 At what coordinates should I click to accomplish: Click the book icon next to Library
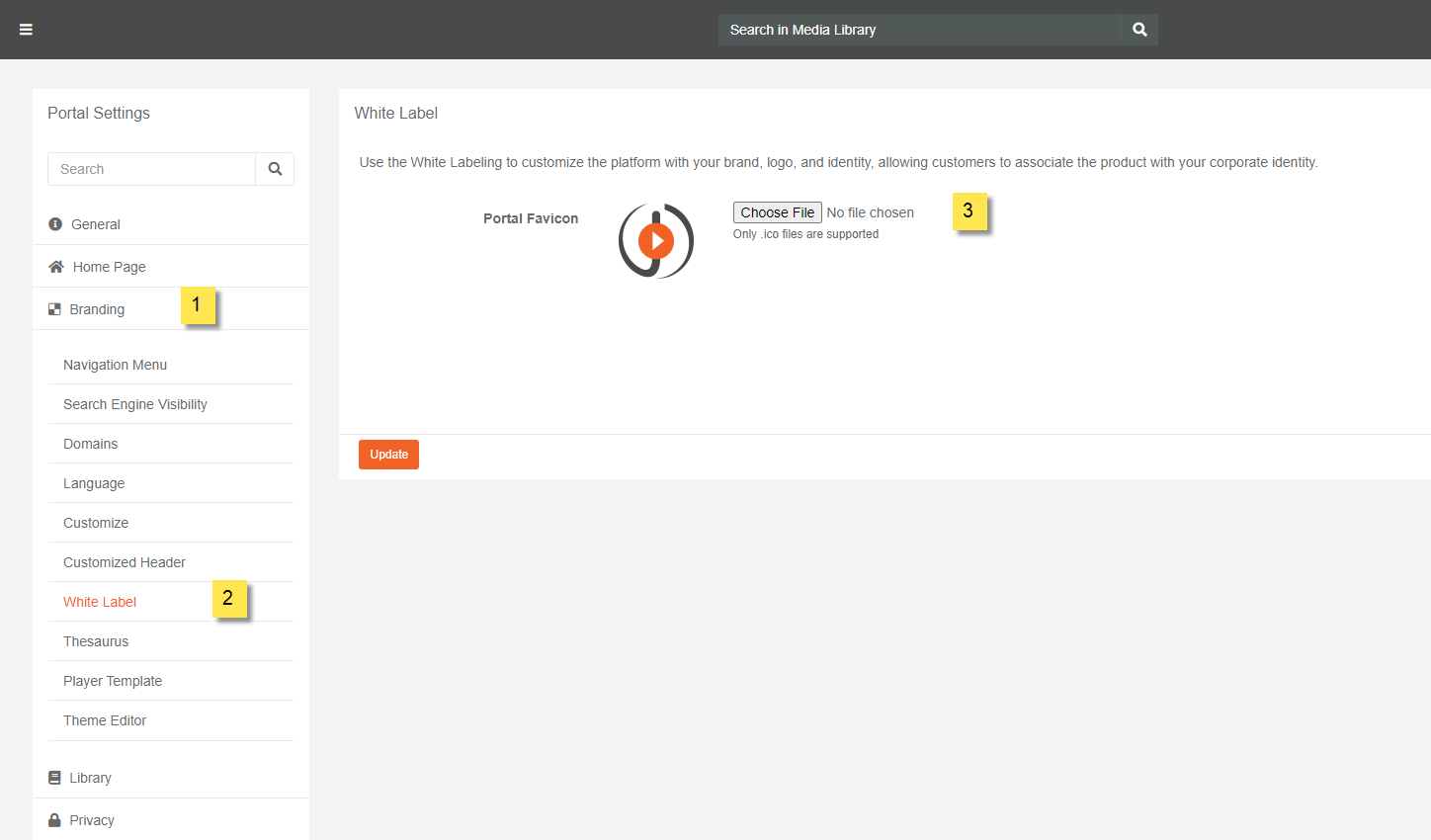[x=54, y=777]
